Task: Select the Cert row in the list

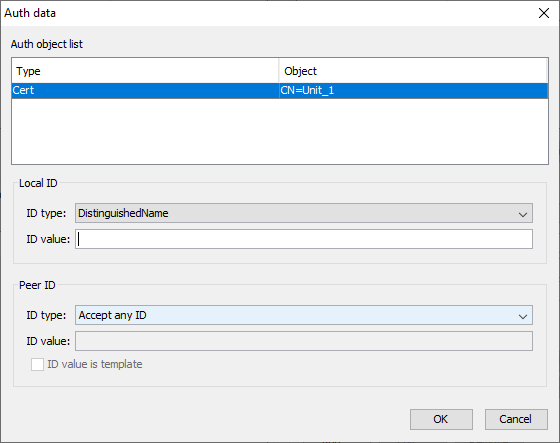Action: (280, 90)
